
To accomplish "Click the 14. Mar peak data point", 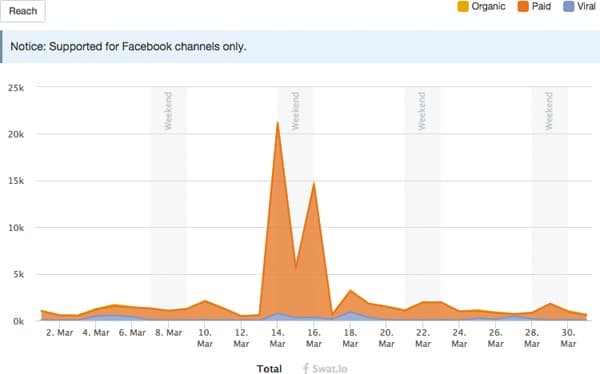I will [x=277, y=122].
